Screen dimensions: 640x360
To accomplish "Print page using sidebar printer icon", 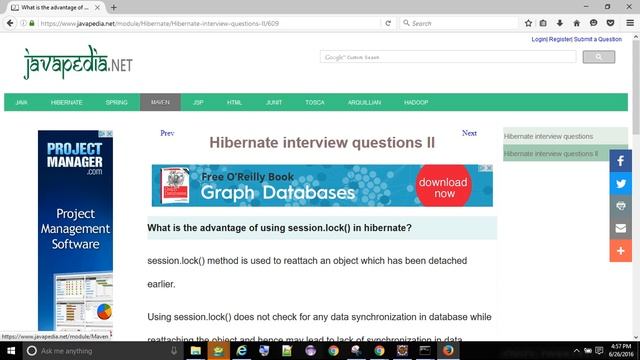I will click(620, 206).
